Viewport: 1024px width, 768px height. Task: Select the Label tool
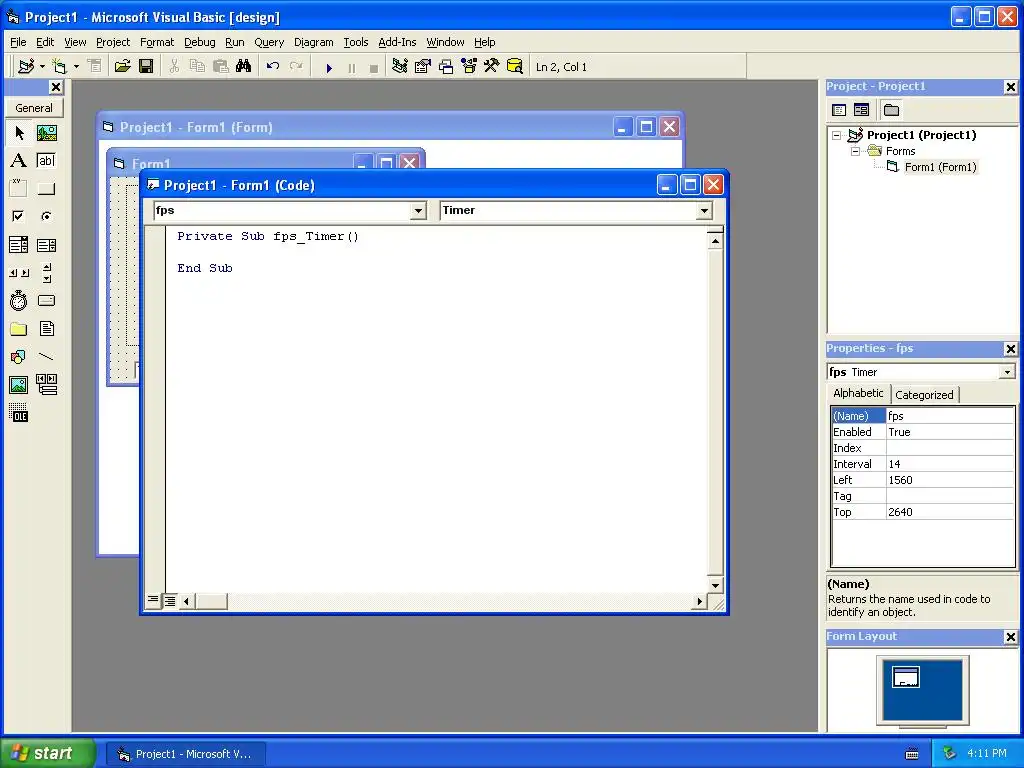point(19,161)
